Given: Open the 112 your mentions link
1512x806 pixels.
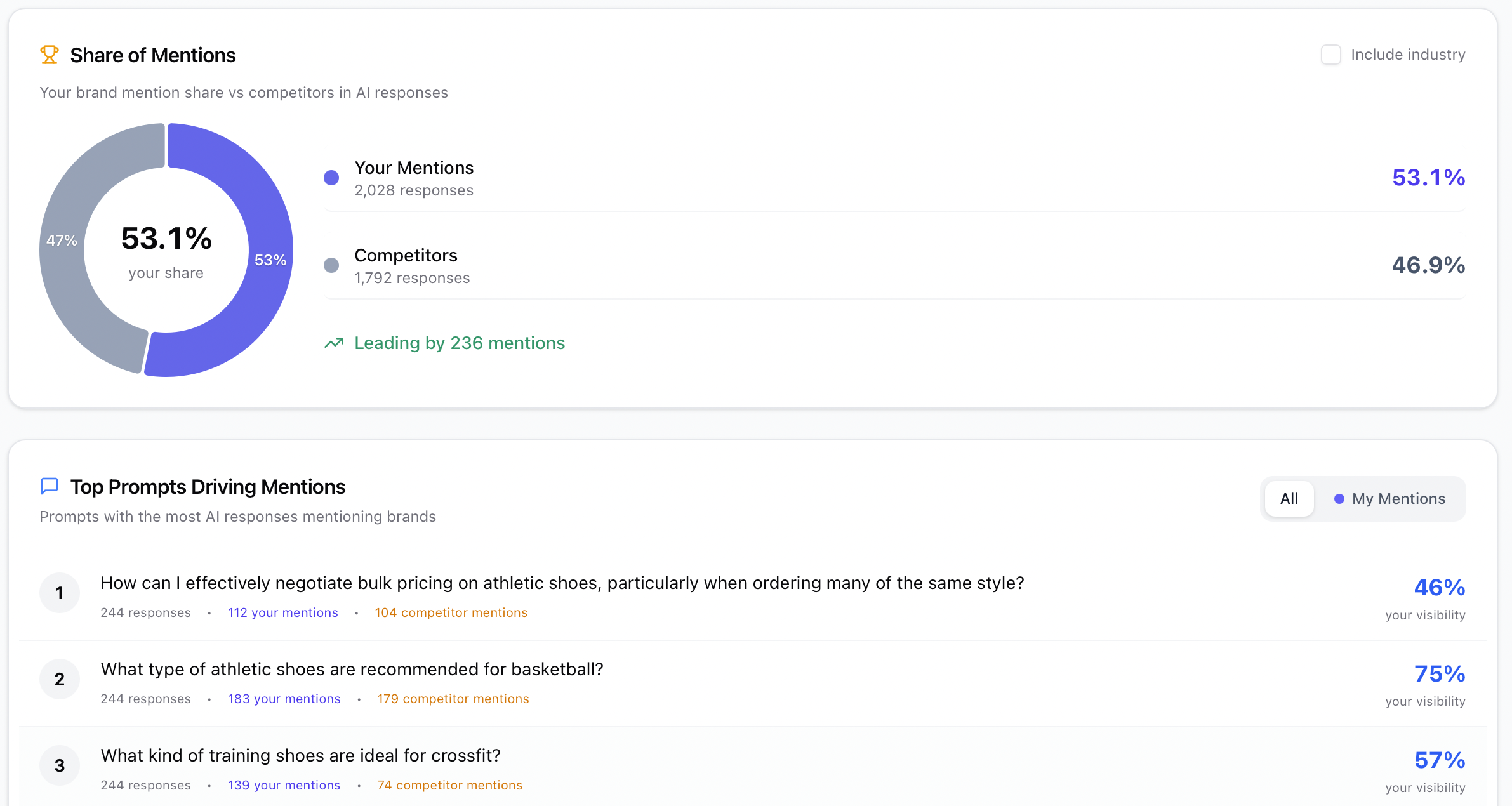Looking at the screenshot, I should tap(282, 612).
